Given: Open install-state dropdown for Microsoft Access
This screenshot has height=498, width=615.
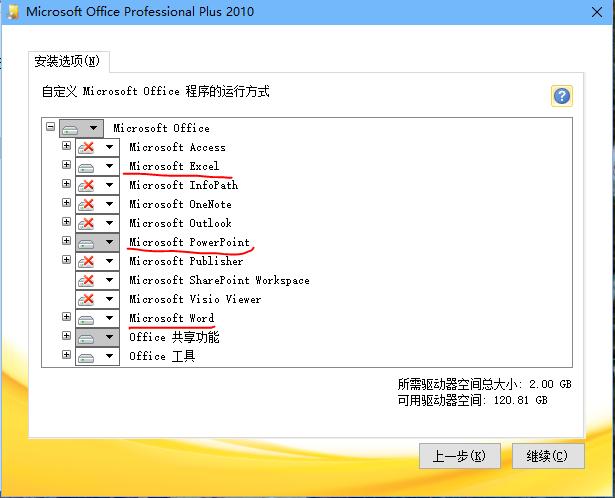Looking at the screenshot, I should (98, 147).
